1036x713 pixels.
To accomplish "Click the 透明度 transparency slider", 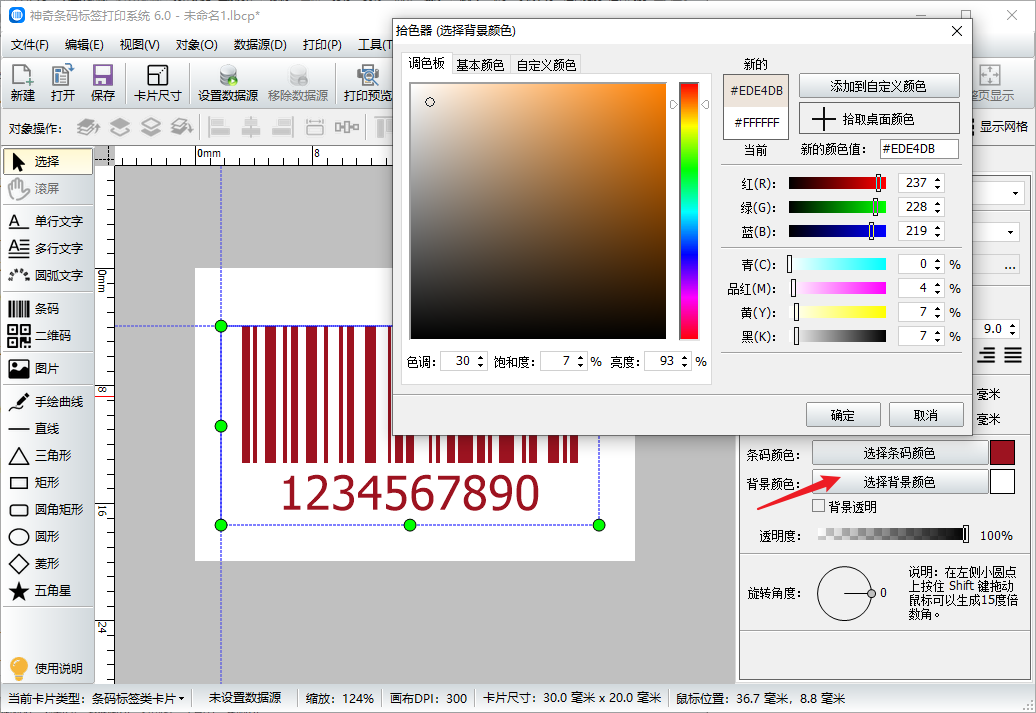I will [x=893, y=535].
